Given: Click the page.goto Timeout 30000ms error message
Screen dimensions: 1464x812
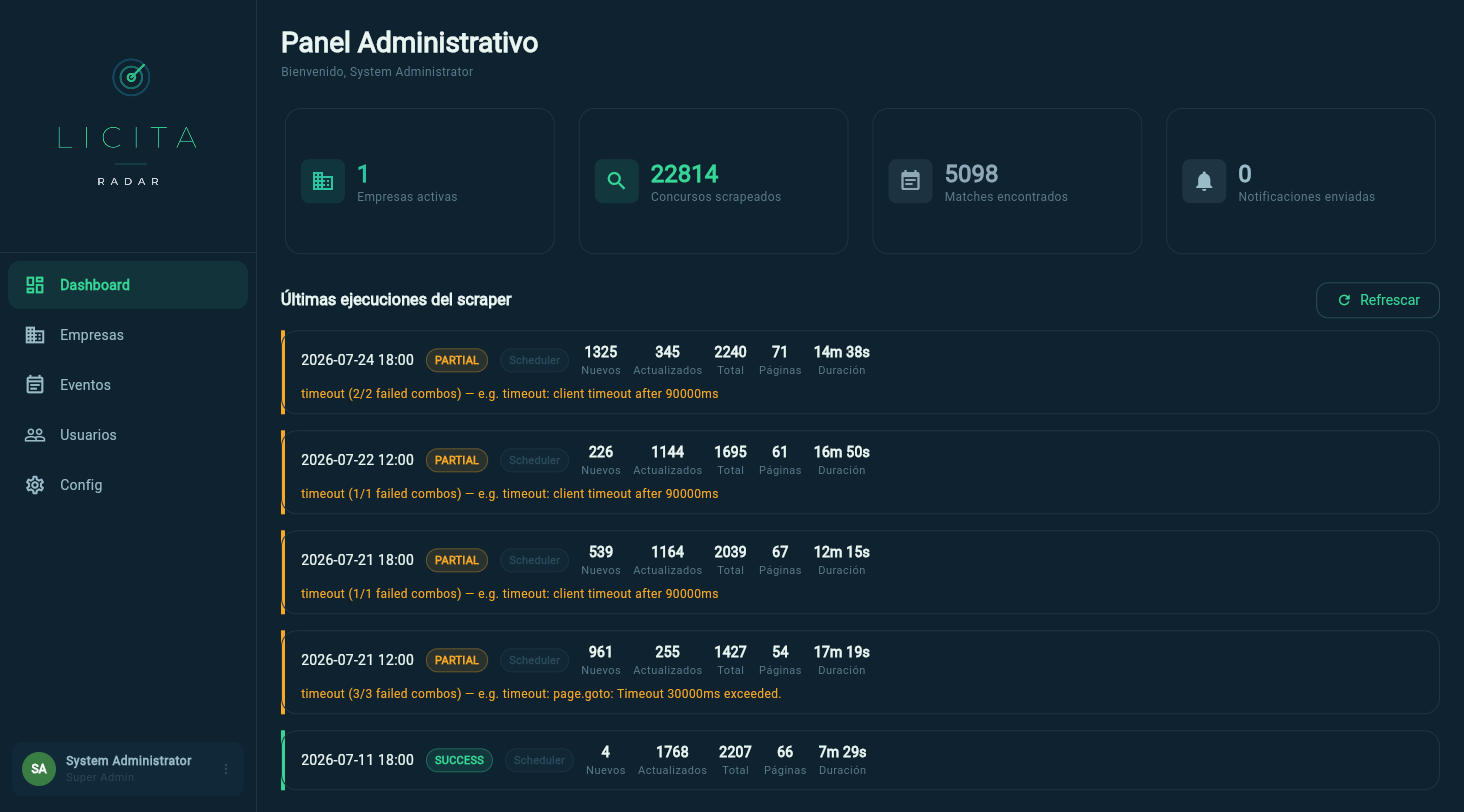Looking at the screenshot, I should (541, 694).
